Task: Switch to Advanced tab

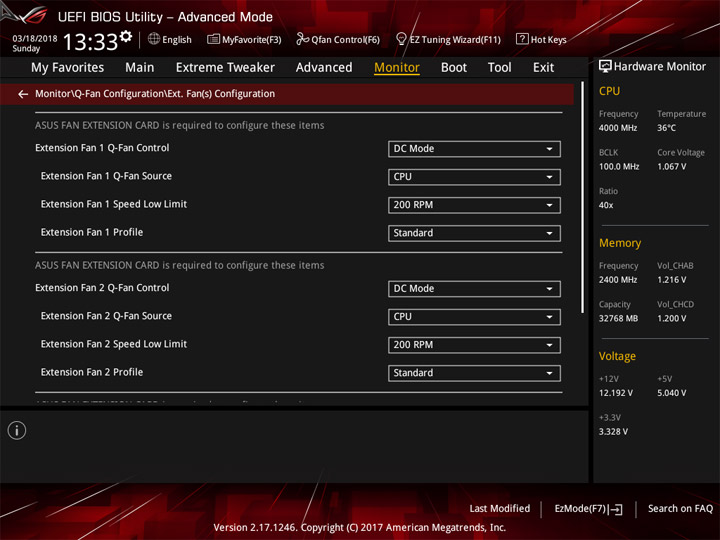Action: [x=324, y=68]
